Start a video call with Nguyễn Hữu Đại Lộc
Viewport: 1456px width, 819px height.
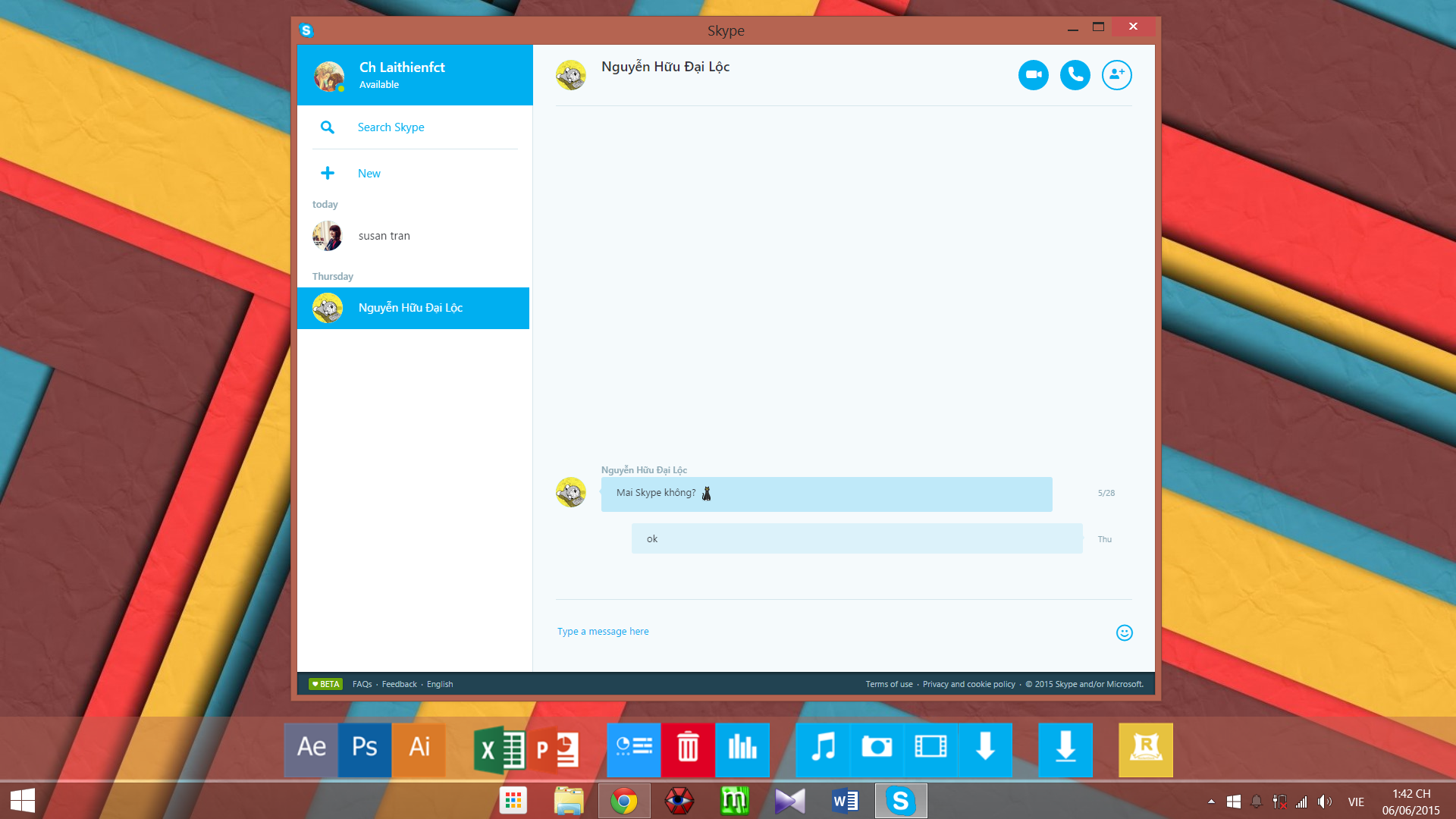[1033, 75]
